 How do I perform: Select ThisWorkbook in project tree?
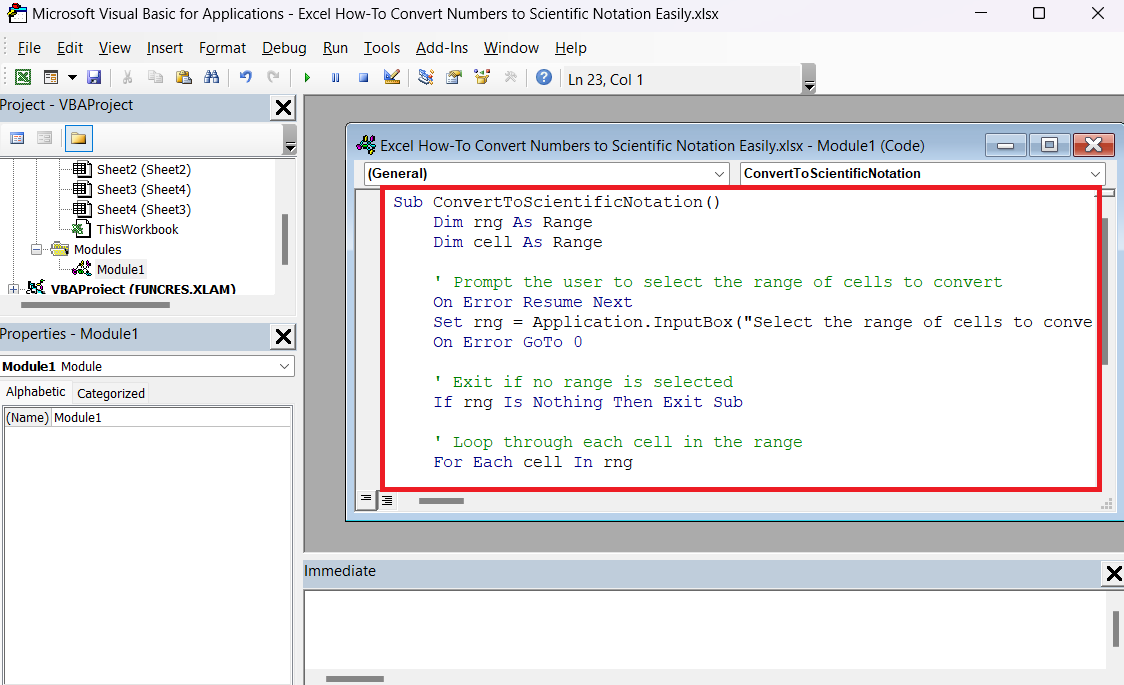(137, 230)
